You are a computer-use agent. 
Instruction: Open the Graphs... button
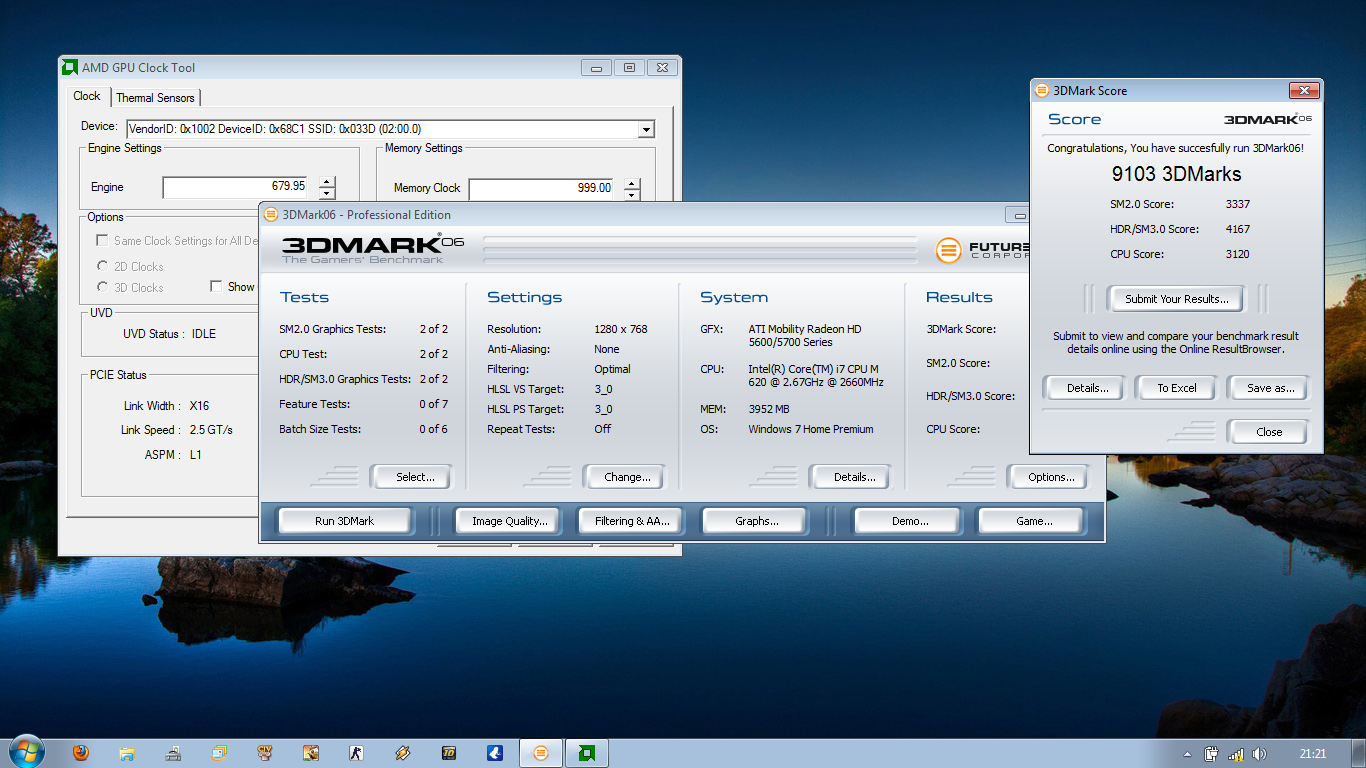click(x=756, y=521)
